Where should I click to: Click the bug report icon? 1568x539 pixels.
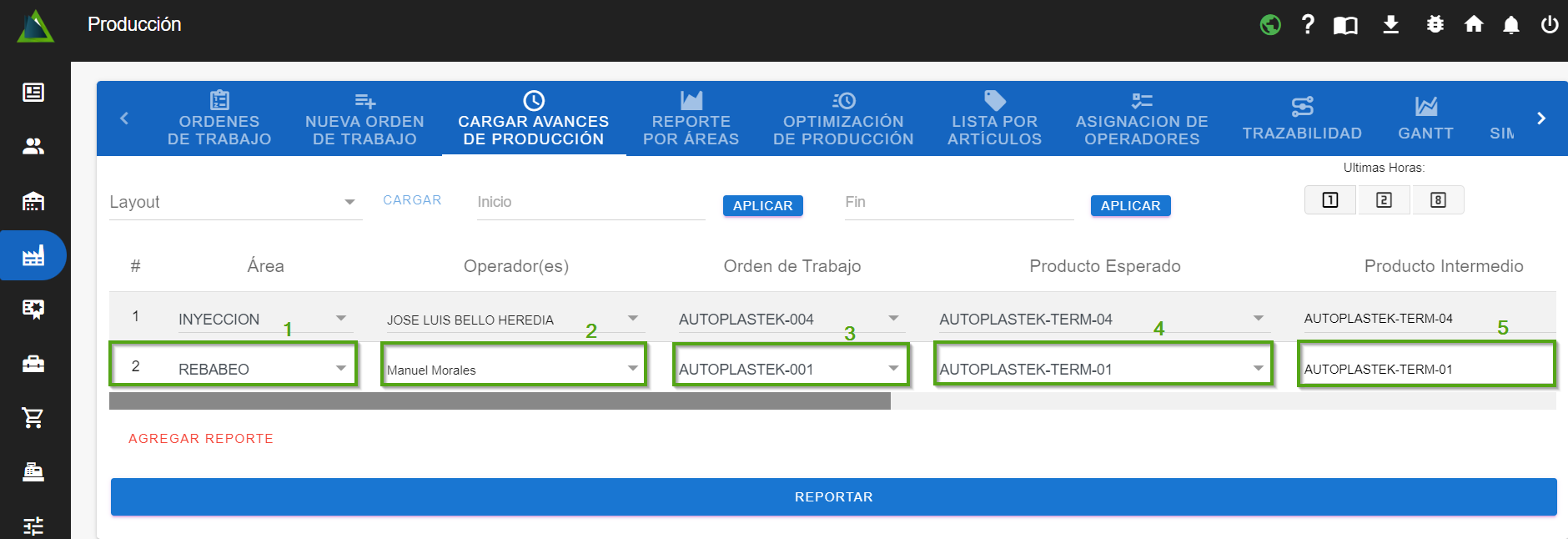click(1435, 25)
